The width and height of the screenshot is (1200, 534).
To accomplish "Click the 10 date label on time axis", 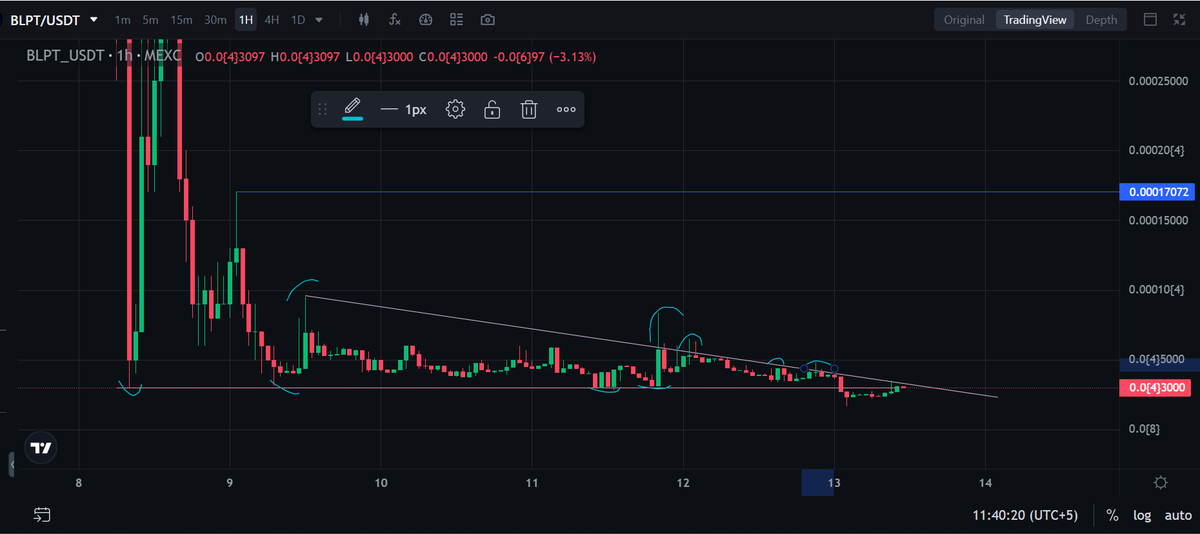I will (381, 483).
